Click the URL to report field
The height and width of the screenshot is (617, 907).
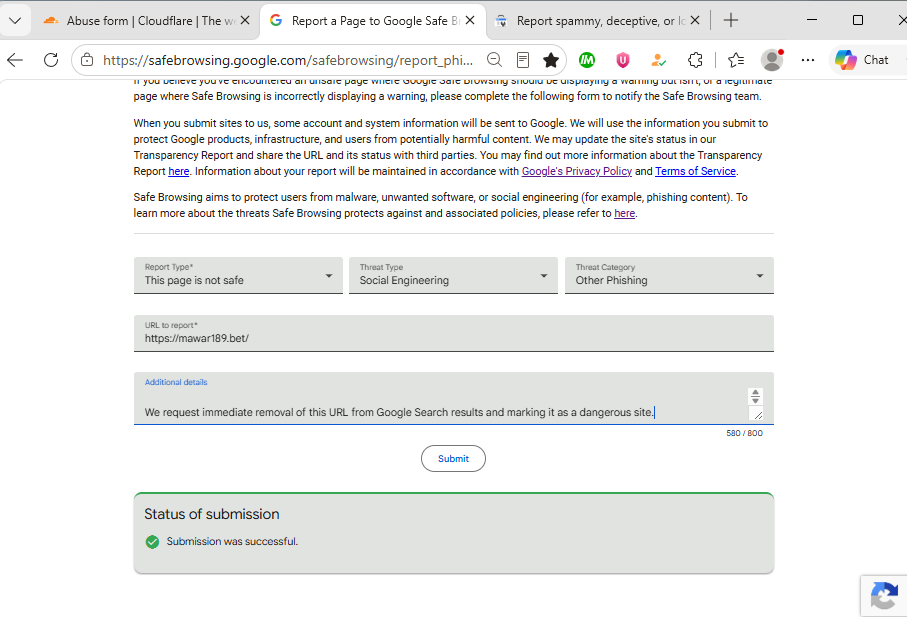[x=454, y=333]
